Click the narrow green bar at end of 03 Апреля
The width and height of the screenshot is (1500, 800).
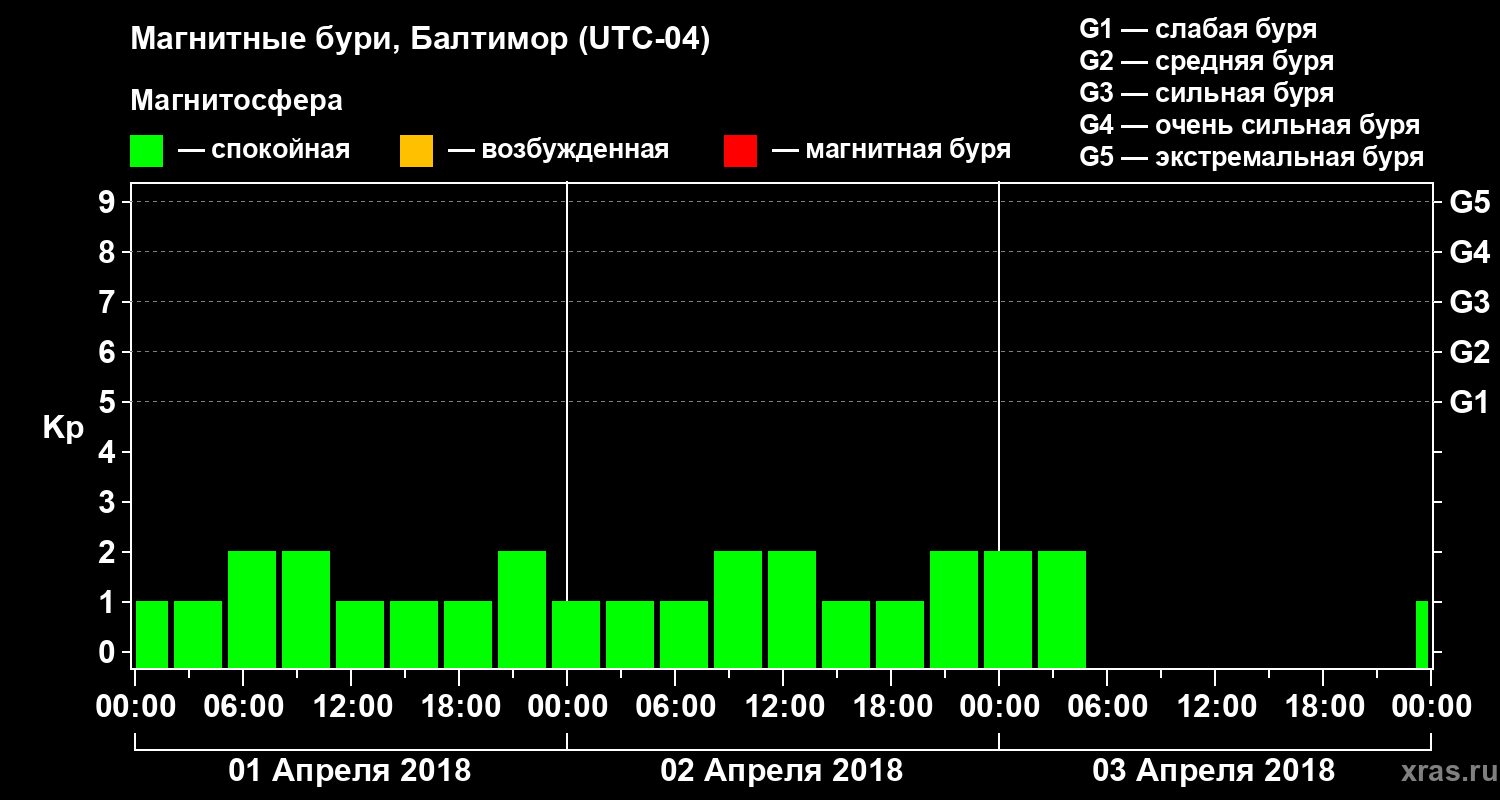[1422, 634]
